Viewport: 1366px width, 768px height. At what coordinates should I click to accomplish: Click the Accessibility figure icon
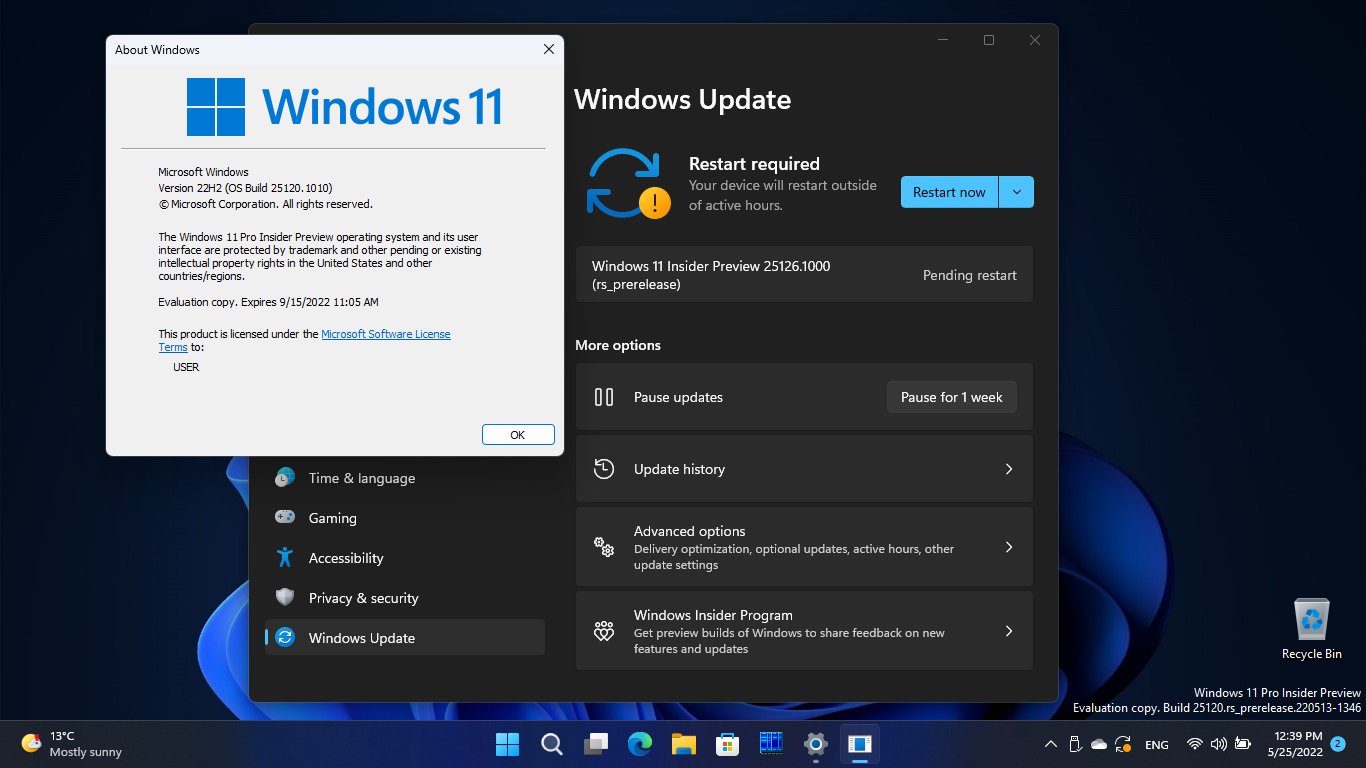(x=285, y=557)
